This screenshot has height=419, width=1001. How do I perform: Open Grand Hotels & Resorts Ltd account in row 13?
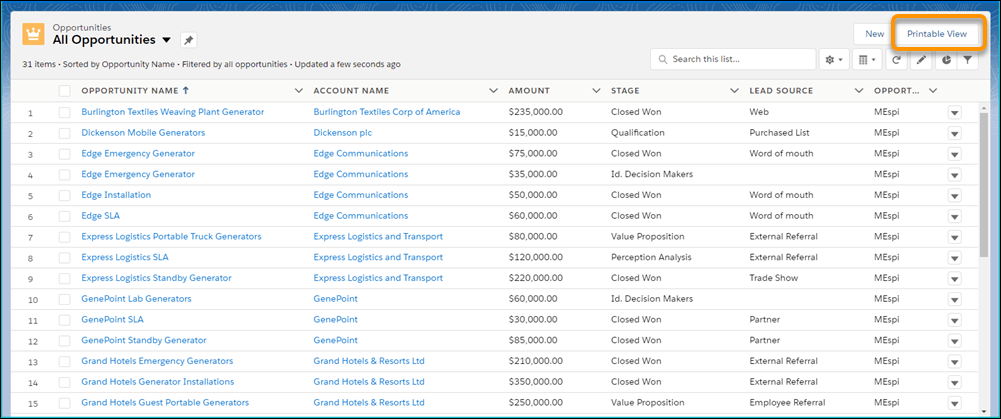pyautogui.click(x=369, y=362)
